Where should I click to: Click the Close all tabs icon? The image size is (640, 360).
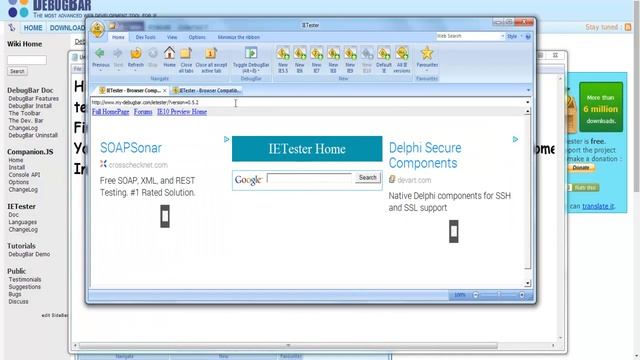point(186,53)
